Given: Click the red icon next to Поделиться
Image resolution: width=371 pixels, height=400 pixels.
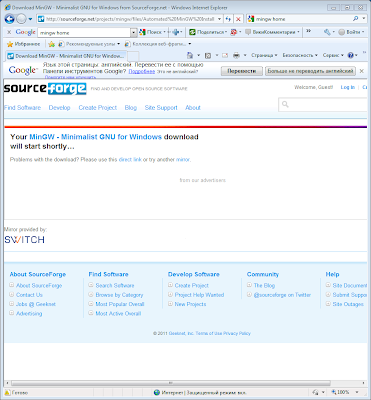Looking at the screenshot, I should 234,32.
